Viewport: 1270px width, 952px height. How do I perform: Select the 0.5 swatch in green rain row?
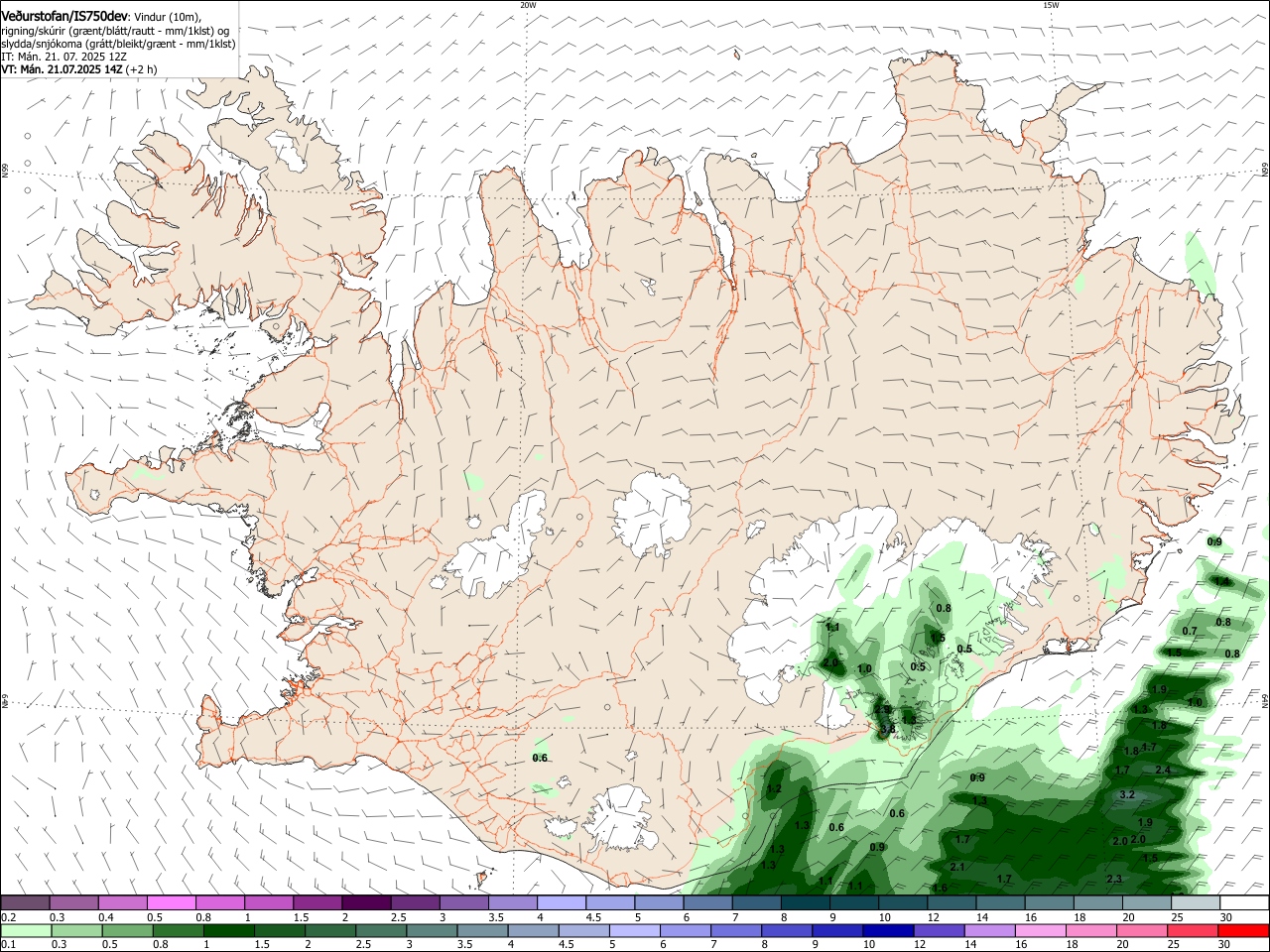click(x=126, y=931)
